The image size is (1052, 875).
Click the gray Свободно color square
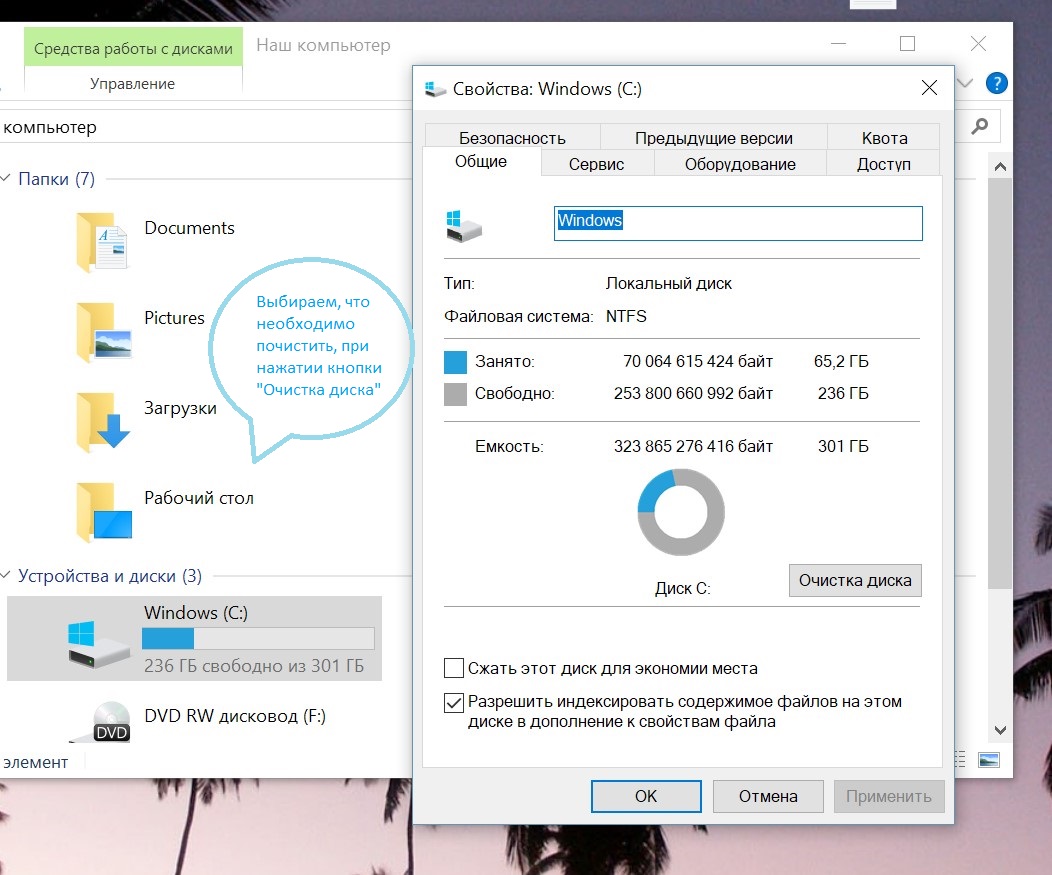pos(455,394)
